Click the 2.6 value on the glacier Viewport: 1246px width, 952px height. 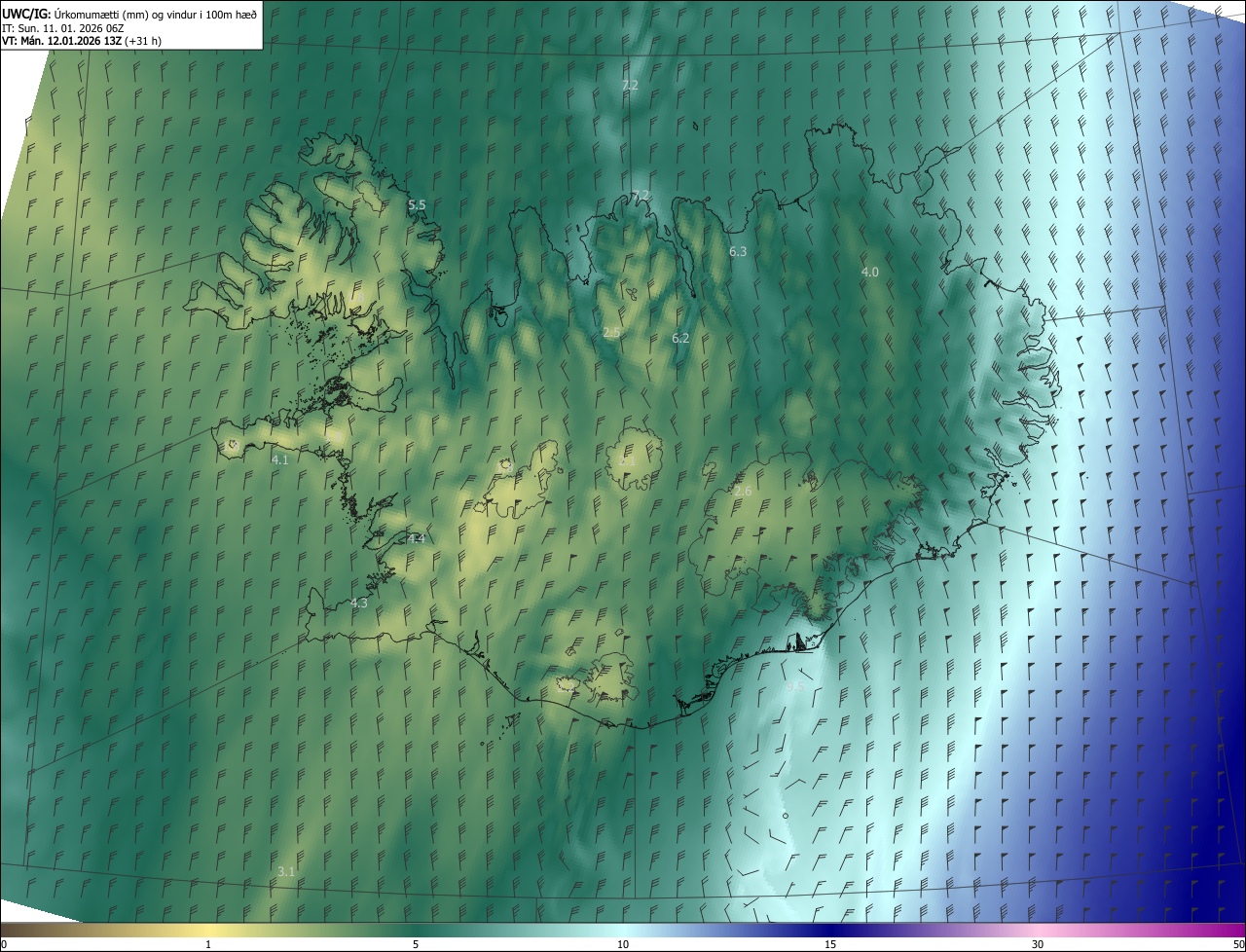[x=743, y=493]
